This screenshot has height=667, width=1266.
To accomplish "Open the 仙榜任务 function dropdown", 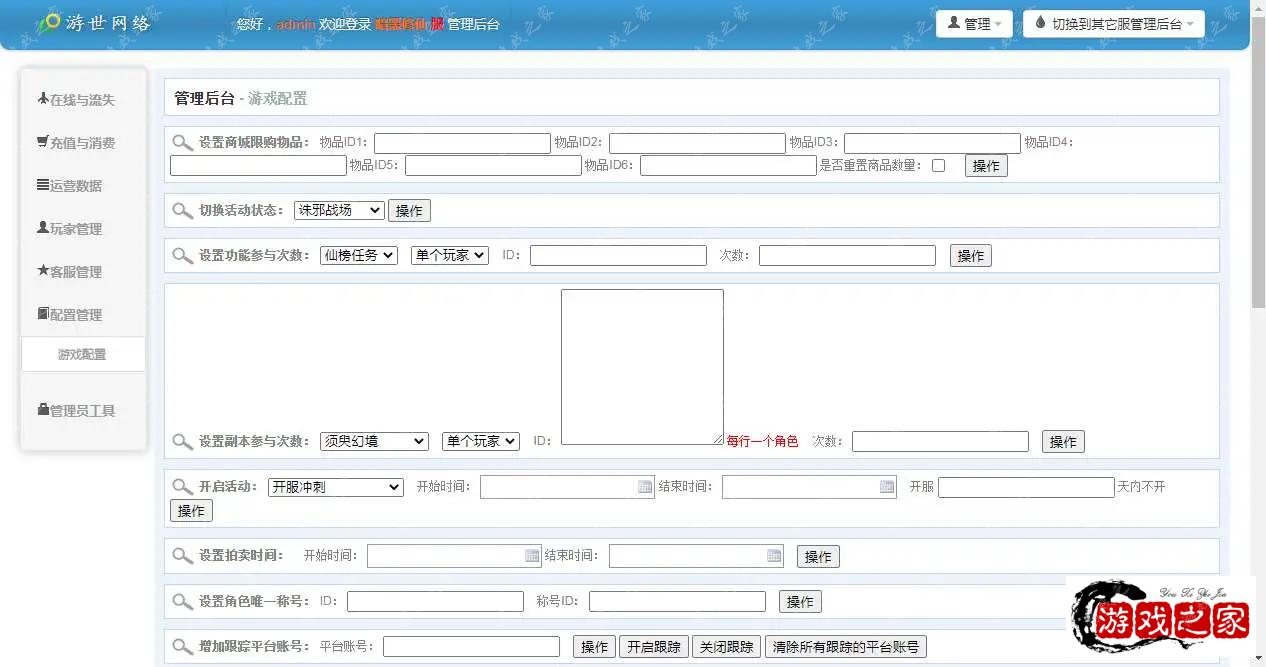I will point(358,256).
